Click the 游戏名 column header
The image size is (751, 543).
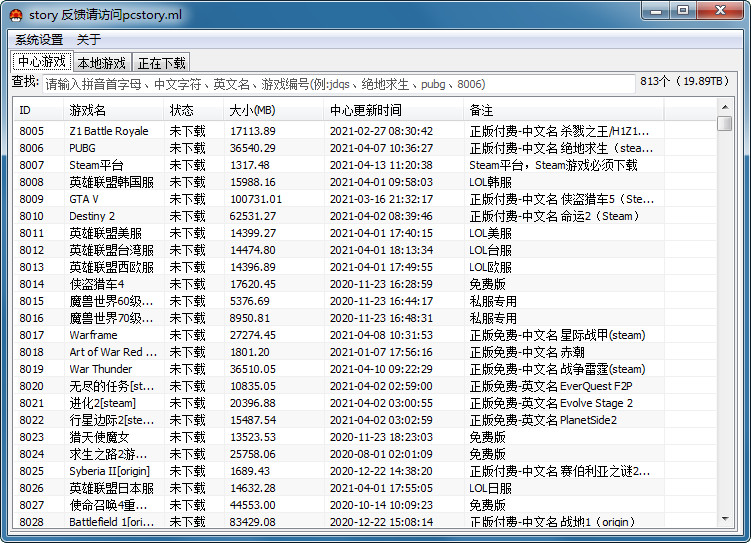113,111
